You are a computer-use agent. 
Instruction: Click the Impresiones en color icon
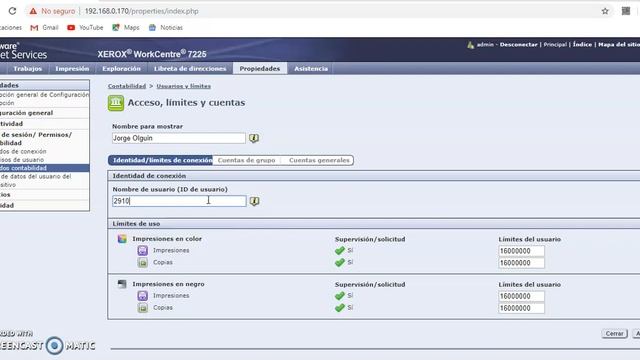(122, 239)
